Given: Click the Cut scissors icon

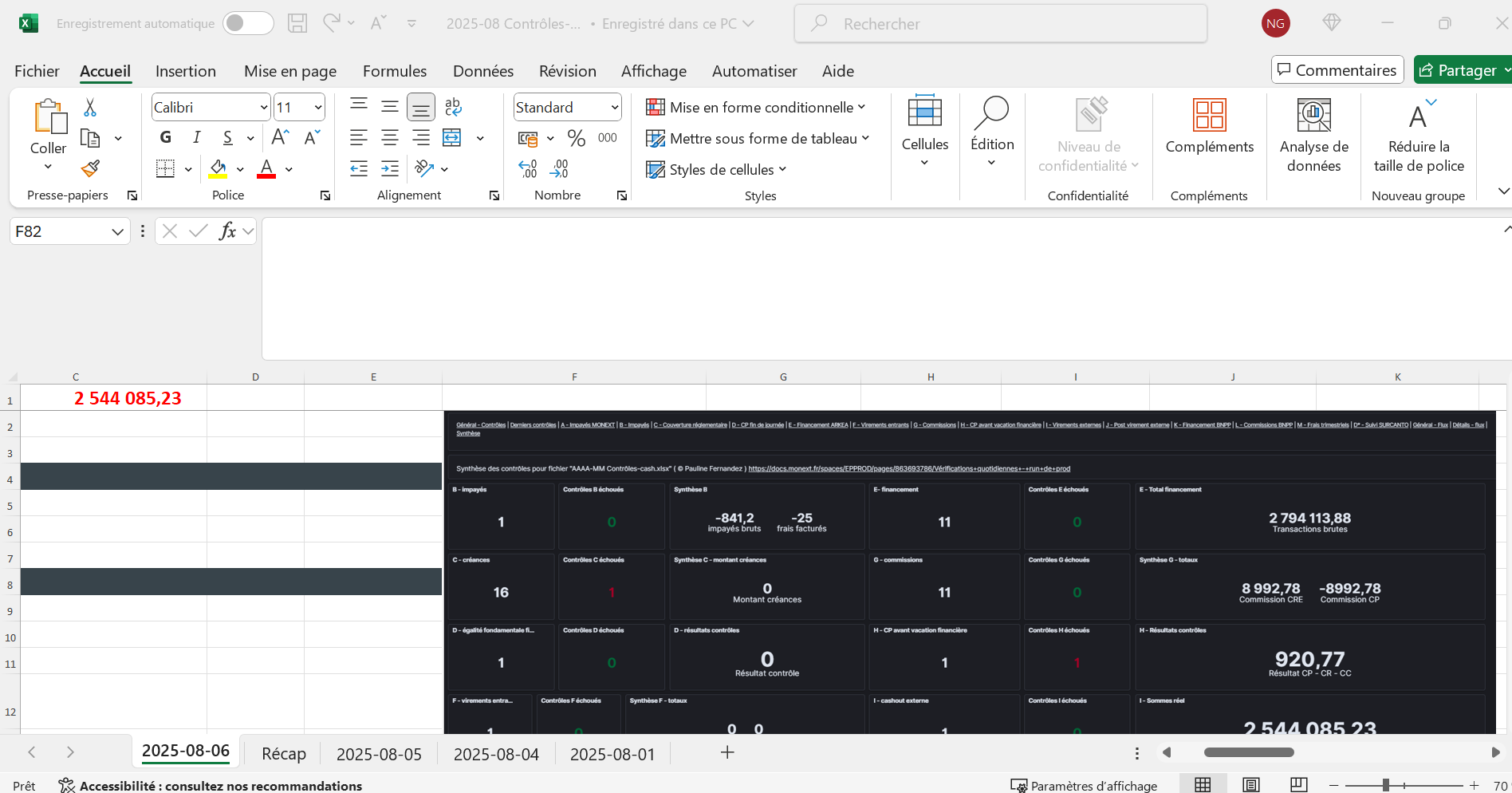Looking at the screenshot, I should [x=90, y=108].
